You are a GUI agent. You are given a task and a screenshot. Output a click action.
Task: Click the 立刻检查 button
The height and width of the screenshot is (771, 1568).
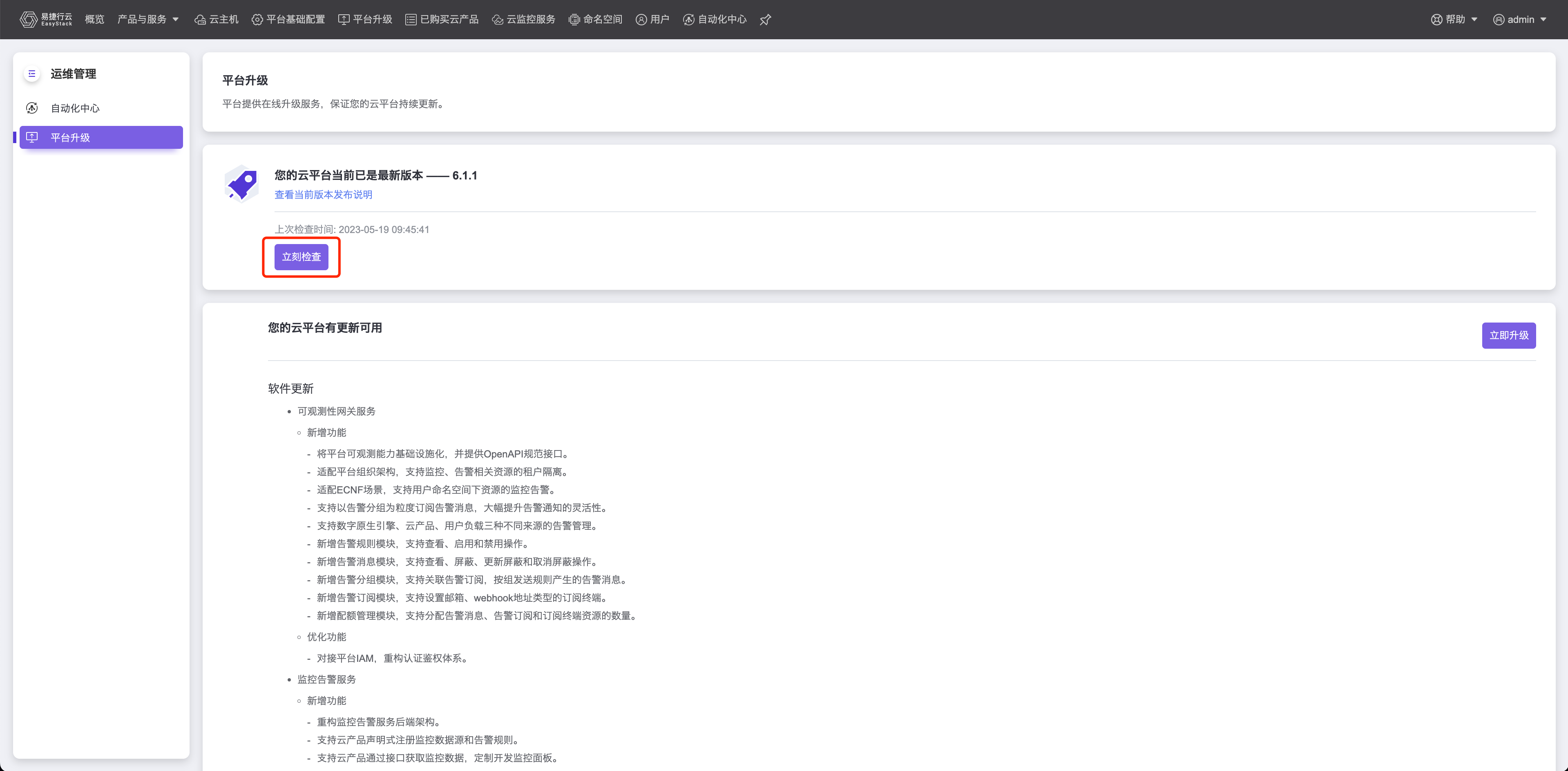[302, 257]
